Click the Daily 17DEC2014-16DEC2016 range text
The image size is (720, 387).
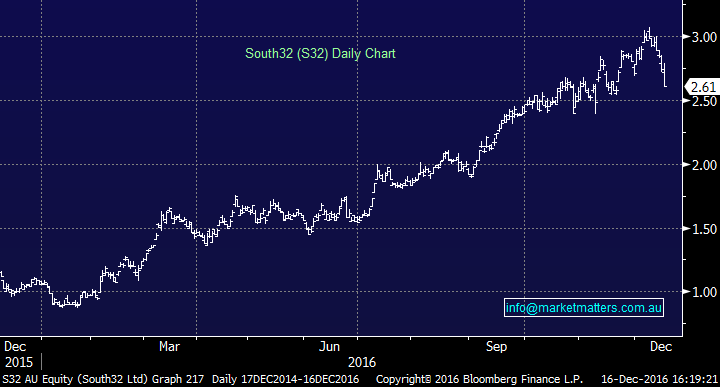click(x=286, y=379)
